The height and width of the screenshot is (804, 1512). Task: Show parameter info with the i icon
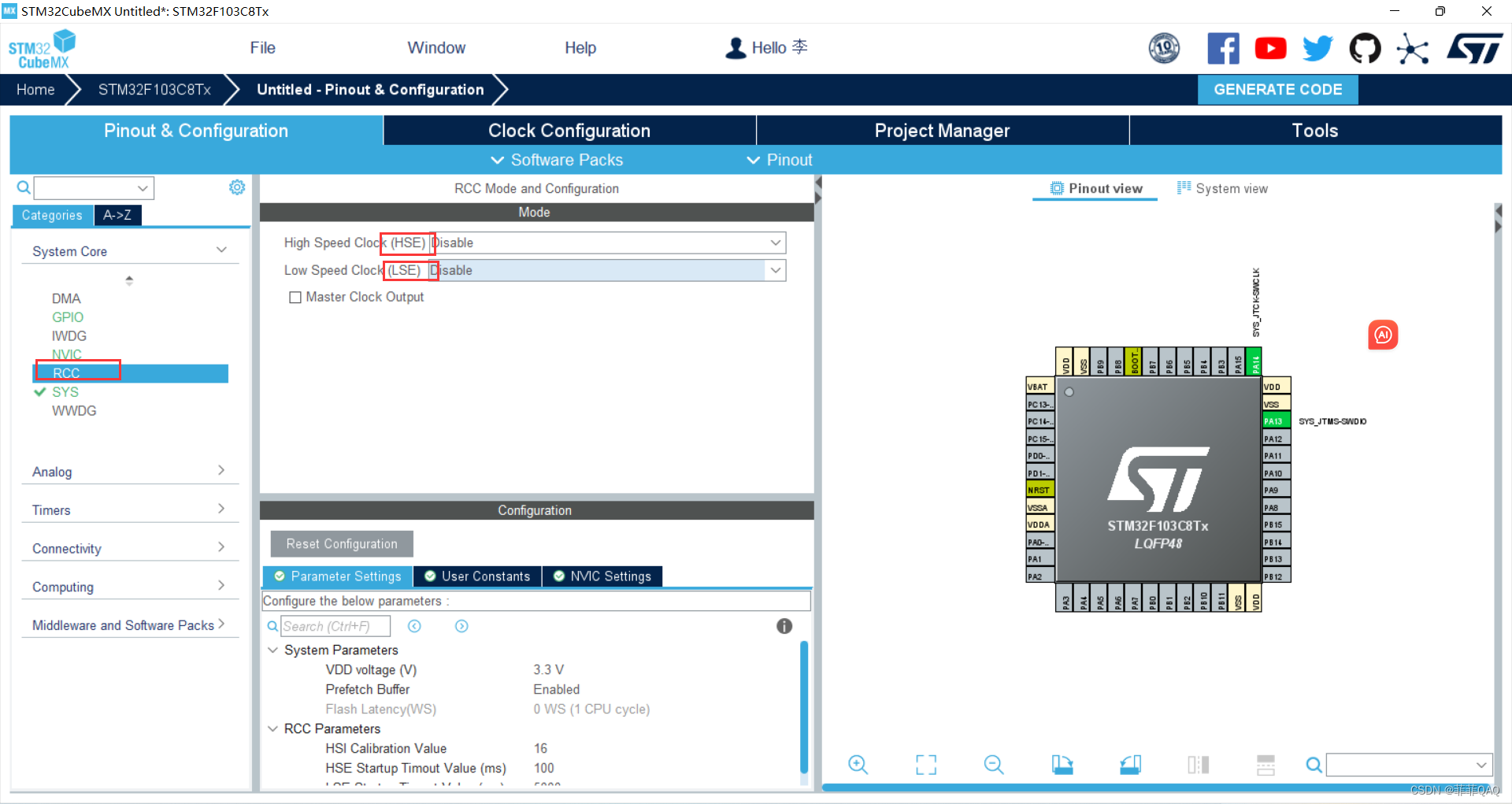[x=784, y=626]
